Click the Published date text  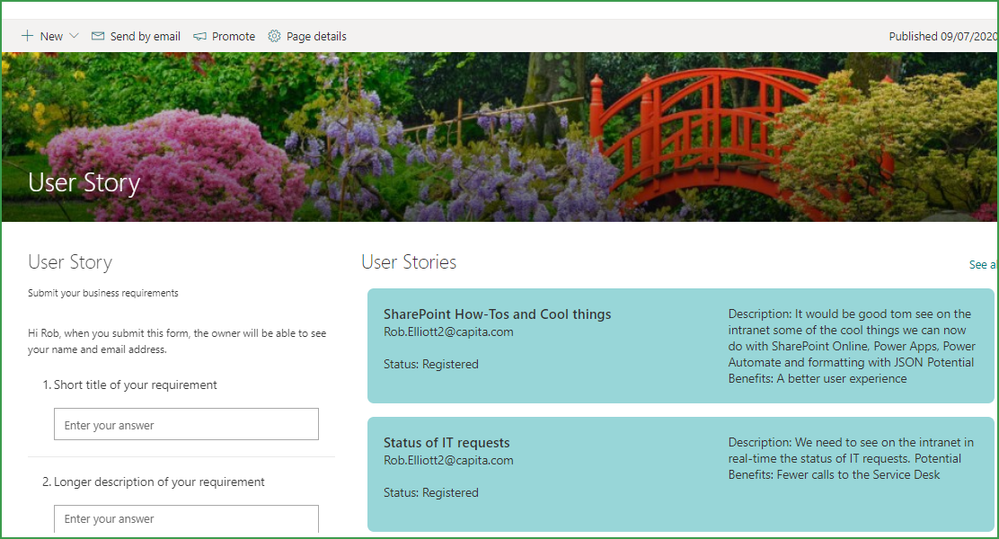[943, 36]
